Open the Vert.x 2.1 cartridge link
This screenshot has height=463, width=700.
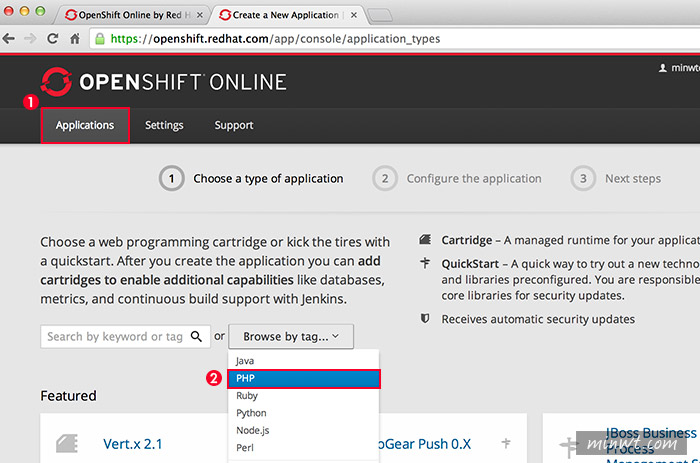pyautogui.click(x=133, y=444)
